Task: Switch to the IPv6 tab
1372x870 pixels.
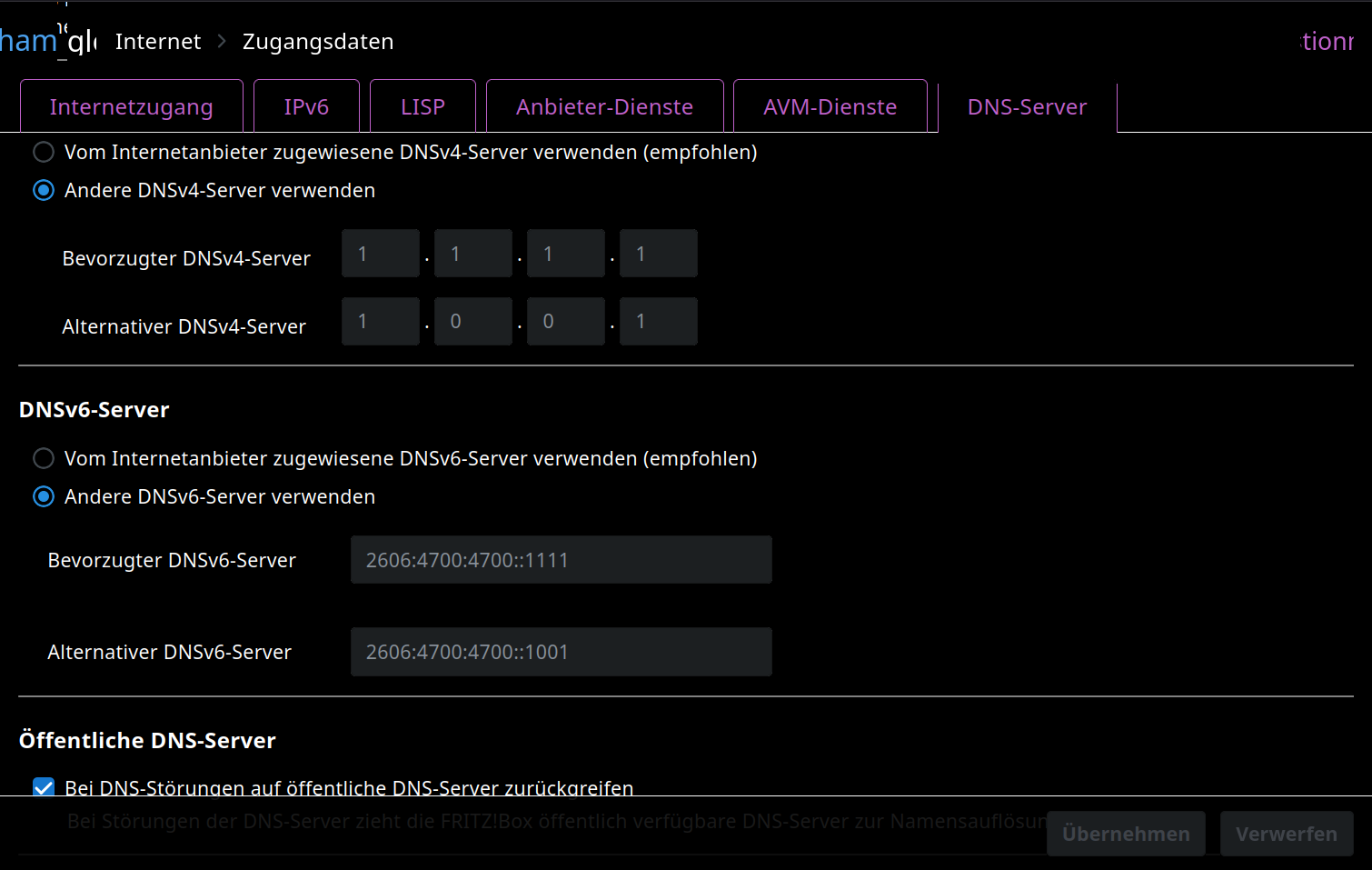Action: click(x=306, y=107)
